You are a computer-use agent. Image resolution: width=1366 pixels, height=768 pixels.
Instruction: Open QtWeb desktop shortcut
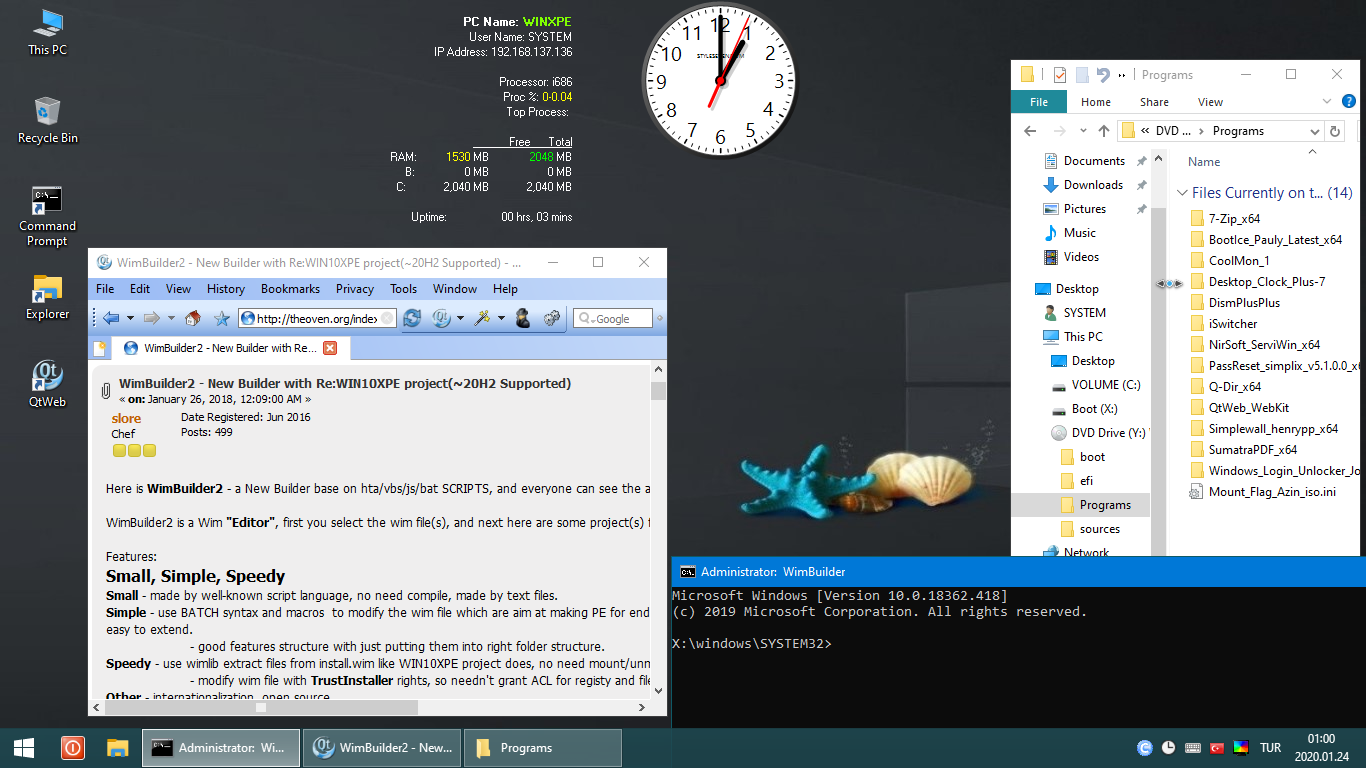47,384
